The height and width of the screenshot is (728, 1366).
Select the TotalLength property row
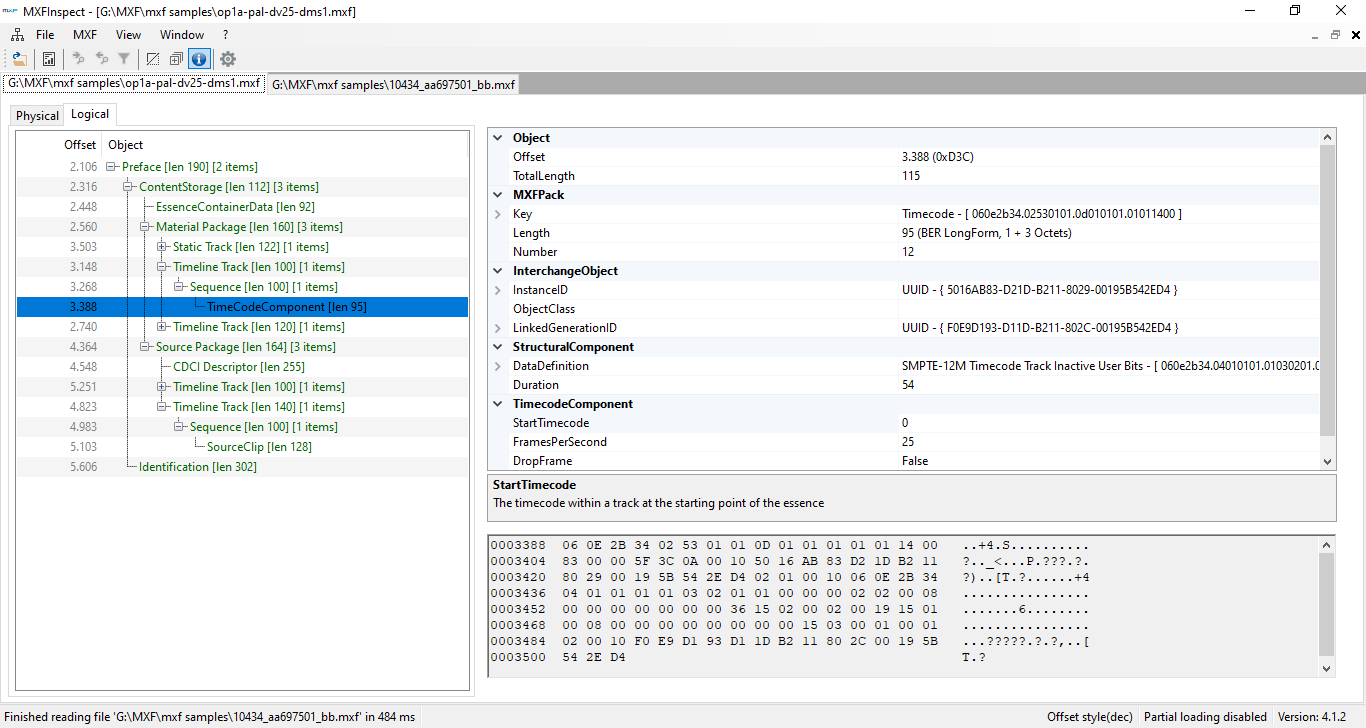pyautogui.click(x=904, y=176)
